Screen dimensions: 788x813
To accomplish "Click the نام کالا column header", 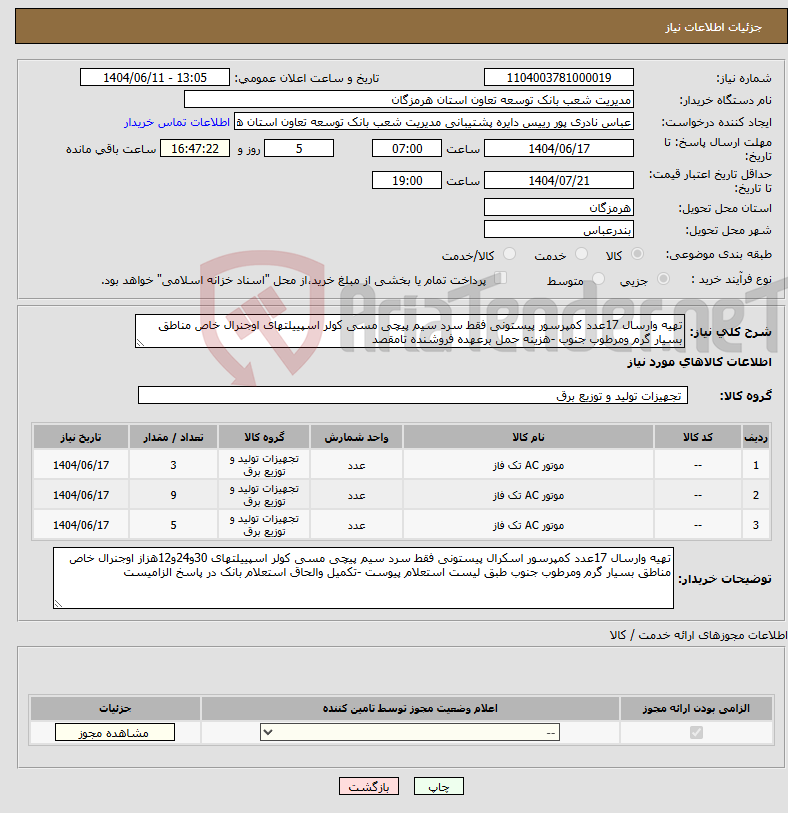I will click(x=528, y=437).
